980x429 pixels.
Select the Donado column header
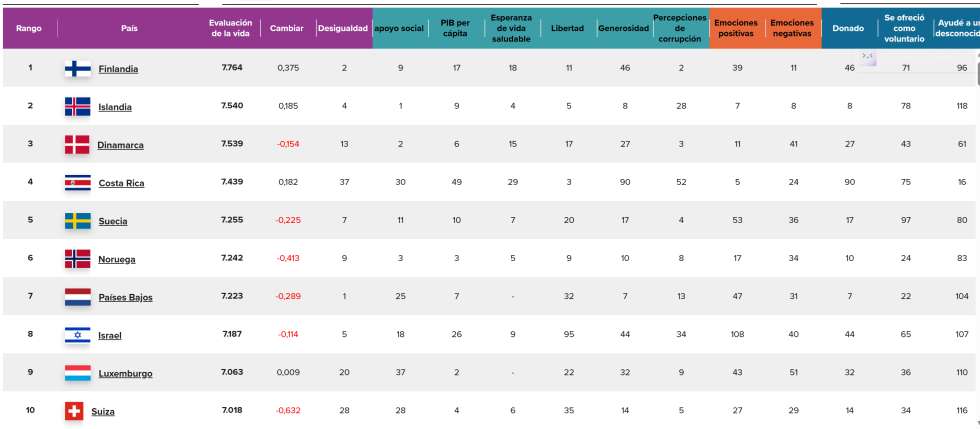click(x=849, y=28)
